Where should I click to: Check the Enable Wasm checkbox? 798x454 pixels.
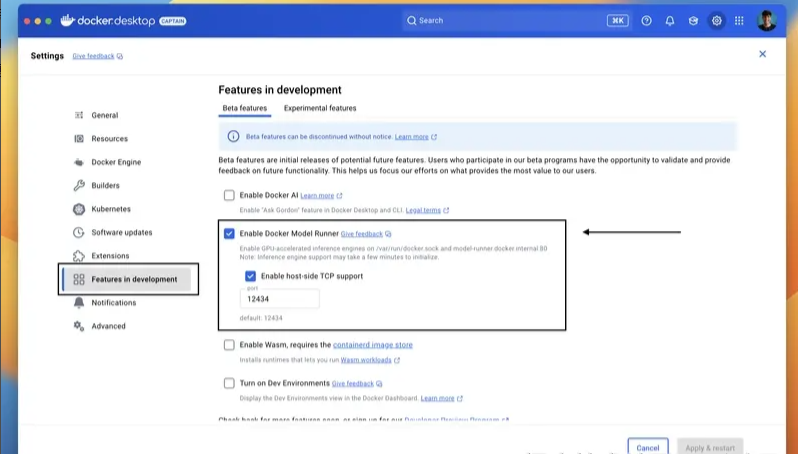(229, 345)
